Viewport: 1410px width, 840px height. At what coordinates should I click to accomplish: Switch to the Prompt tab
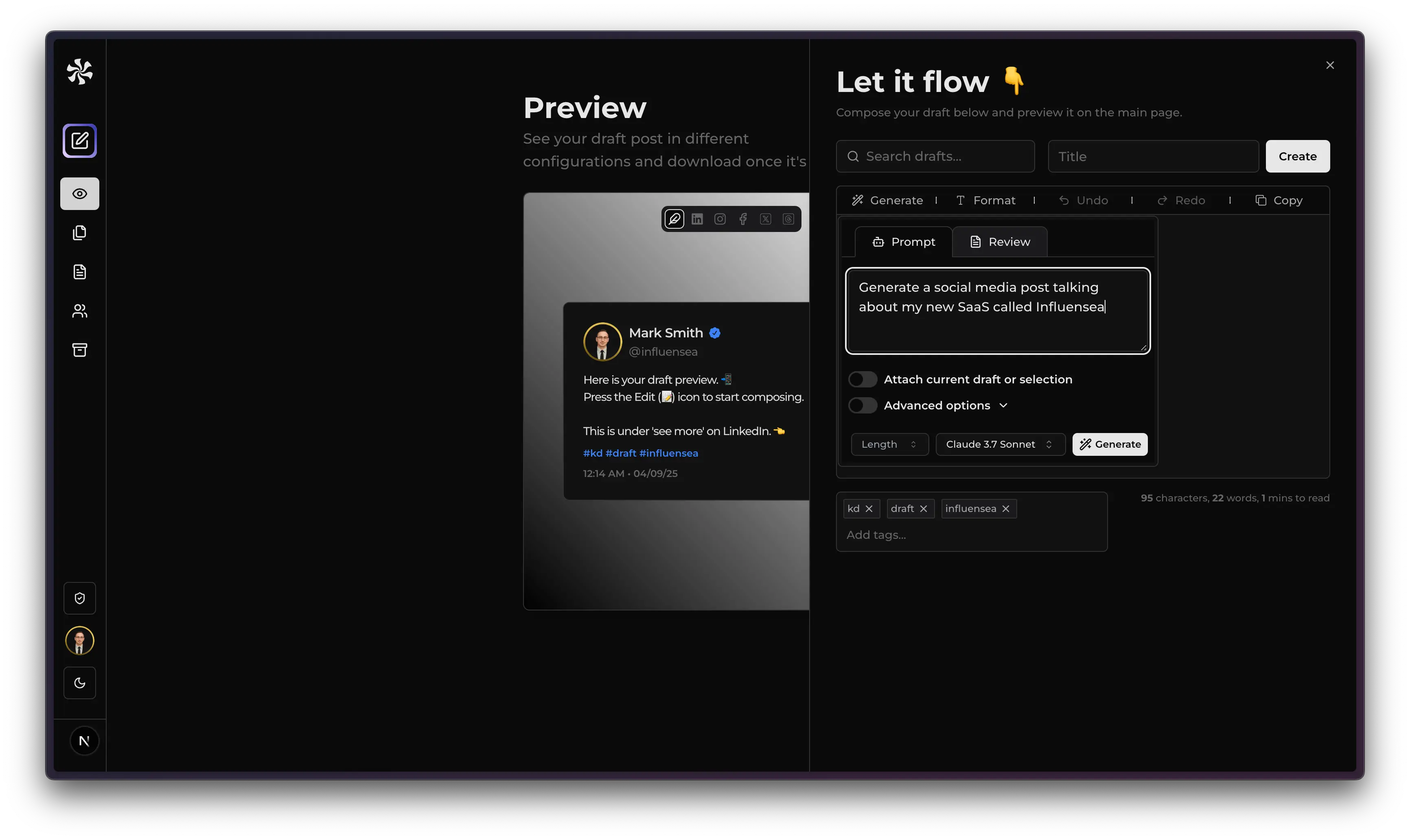tap(903, 242)
